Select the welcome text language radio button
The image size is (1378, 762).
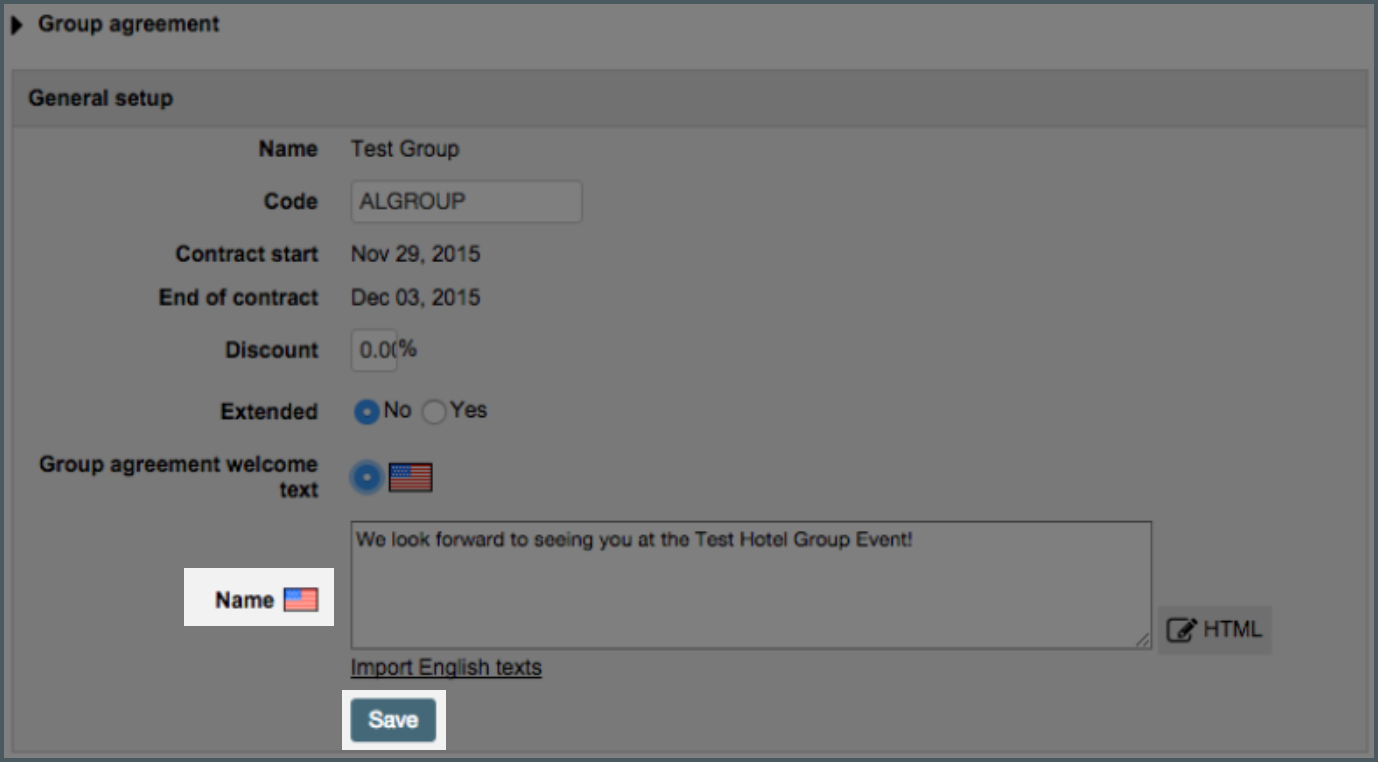tap(367, 478)
